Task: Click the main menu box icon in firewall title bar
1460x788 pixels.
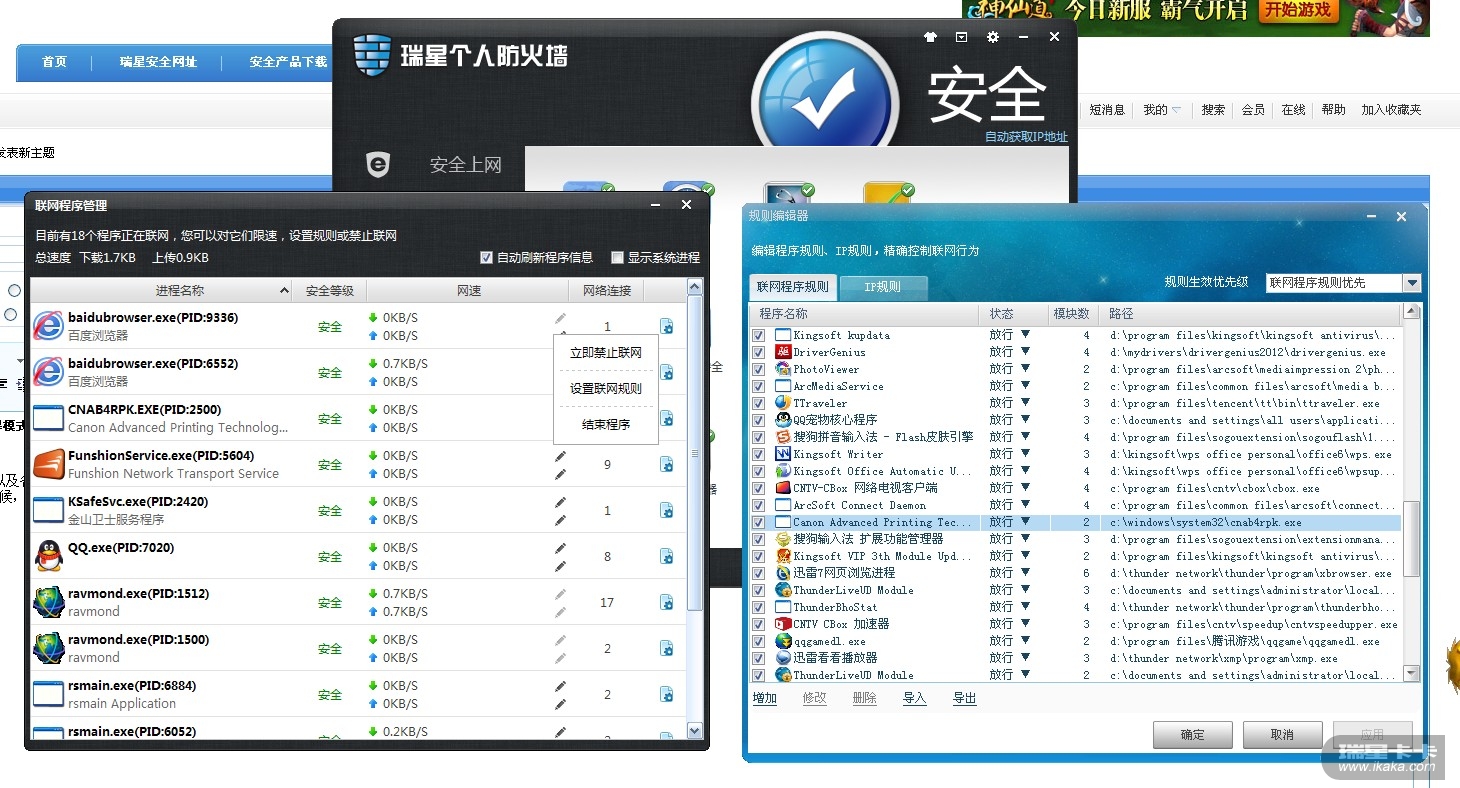Action: tap(961, 37)
